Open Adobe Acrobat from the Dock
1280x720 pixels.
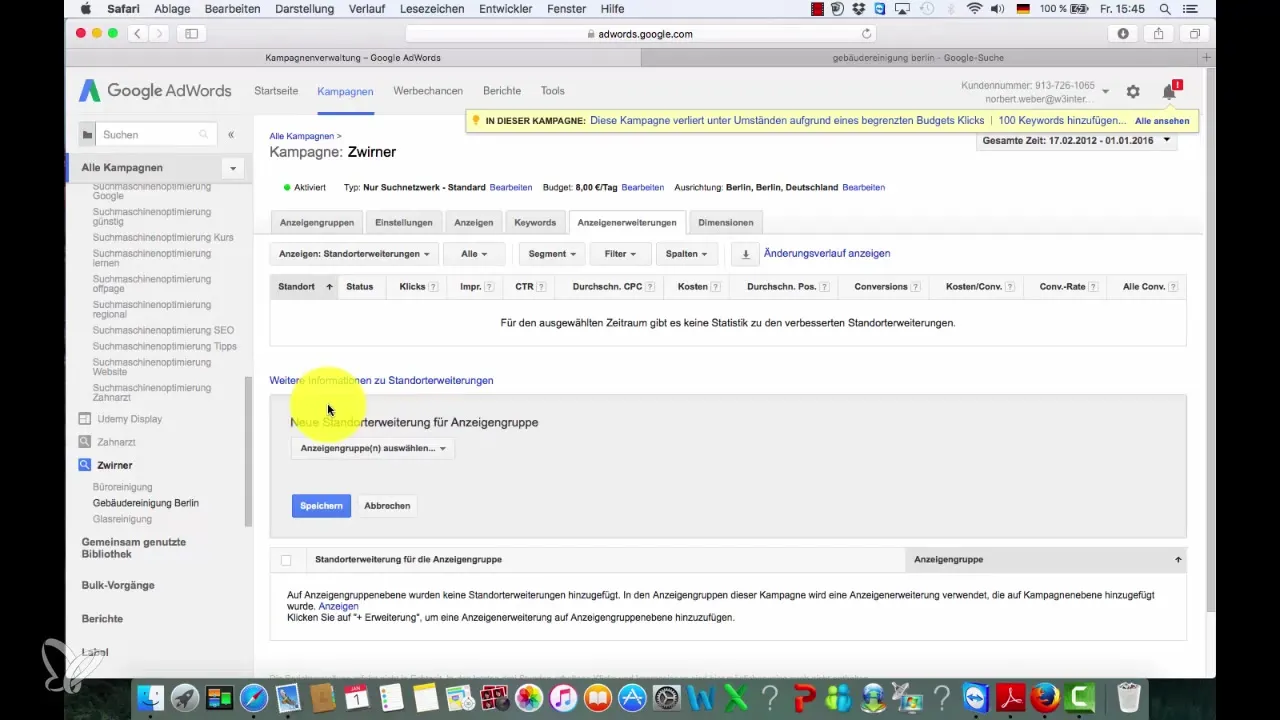tap(1010, 696)
